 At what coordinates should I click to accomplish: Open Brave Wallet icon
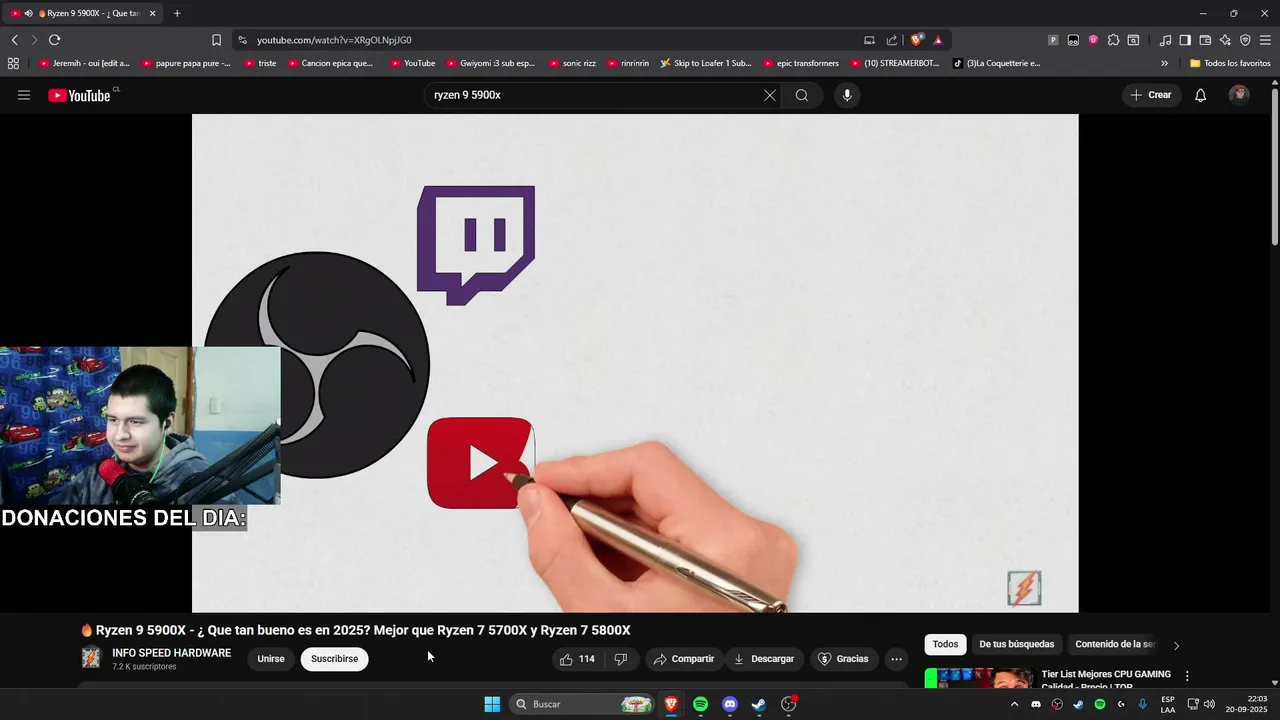pos(1205,40)
